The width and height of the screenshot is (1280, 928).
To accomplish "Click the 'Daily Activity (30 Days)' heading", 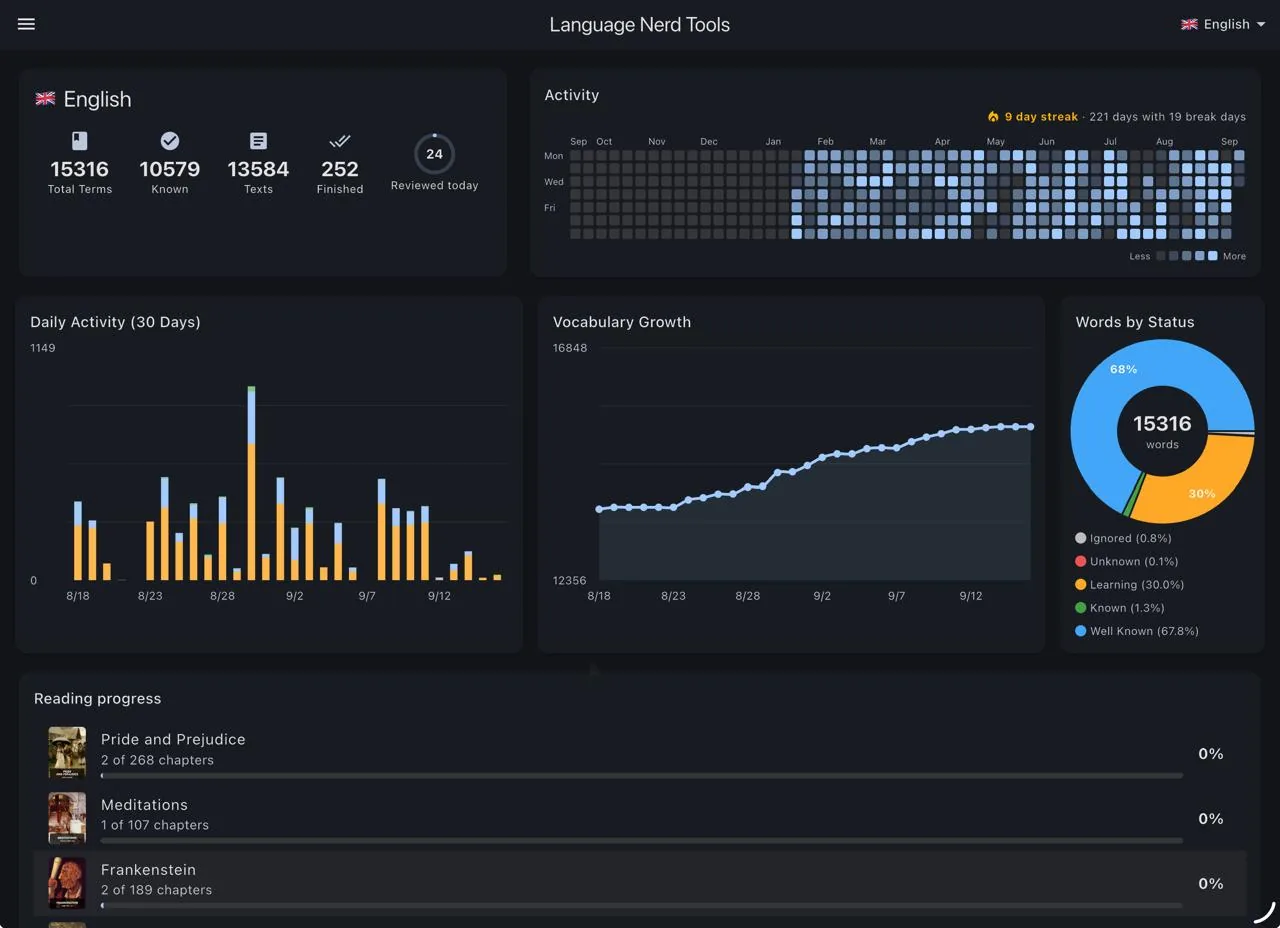I will click(115, 322).
